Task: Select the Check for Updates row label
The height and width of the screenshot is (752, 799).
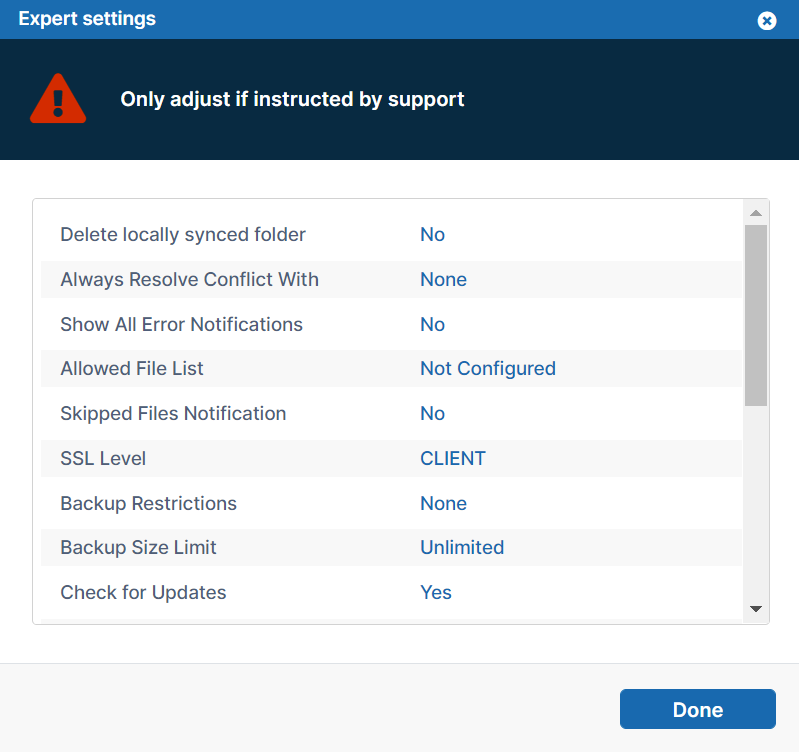Action: click(x=143, y=593)
